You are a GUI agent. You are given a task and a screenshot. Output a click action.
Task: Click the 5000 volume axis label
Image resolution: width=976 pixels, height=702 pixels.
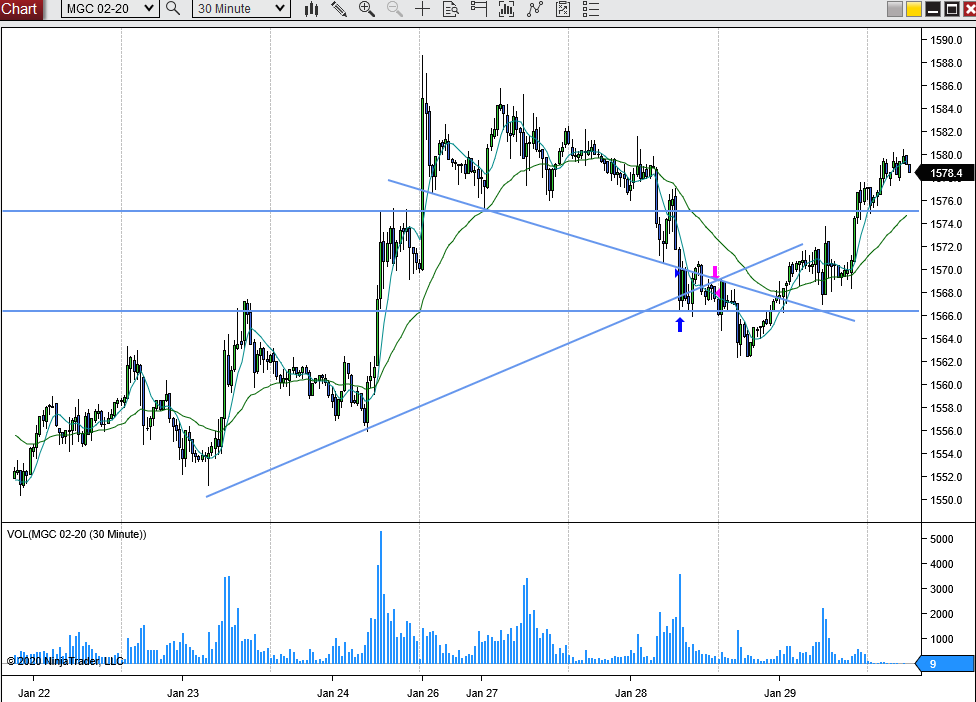pyautogui.click(x=941, y=539)
